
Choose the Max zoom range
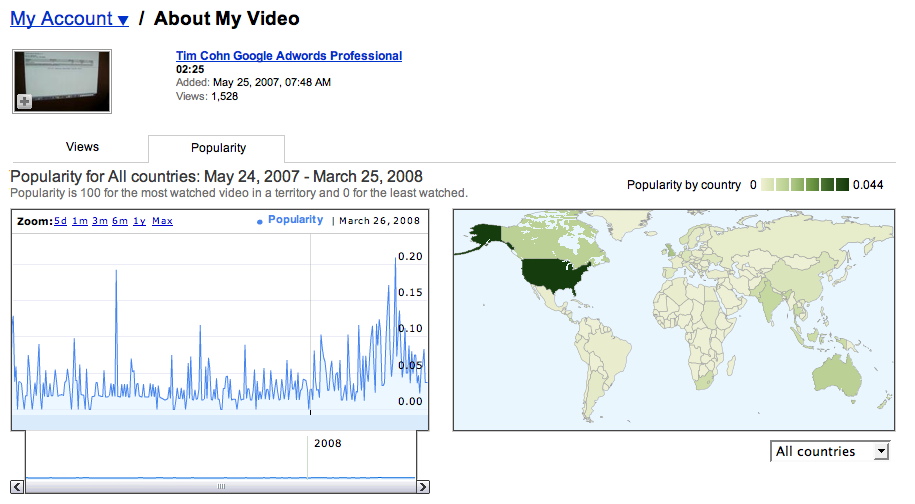162,221
